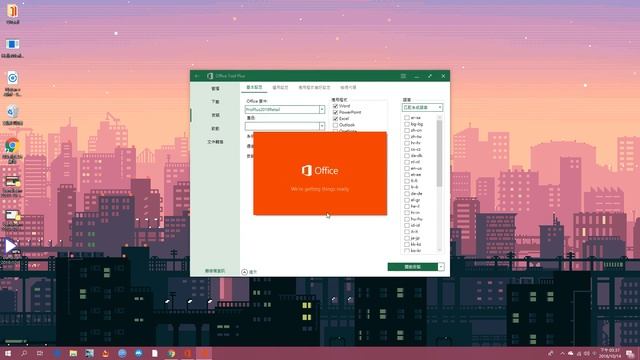Check the hu-hu language box

pyautogui.click(x=407, y=219)
